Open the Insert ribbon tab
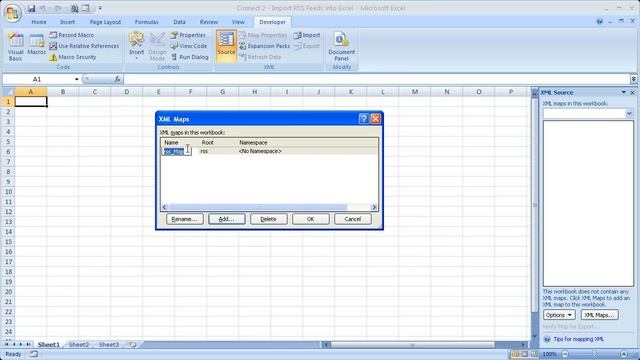The height and width of the screenshot is (360, 640). pos(67,22)
